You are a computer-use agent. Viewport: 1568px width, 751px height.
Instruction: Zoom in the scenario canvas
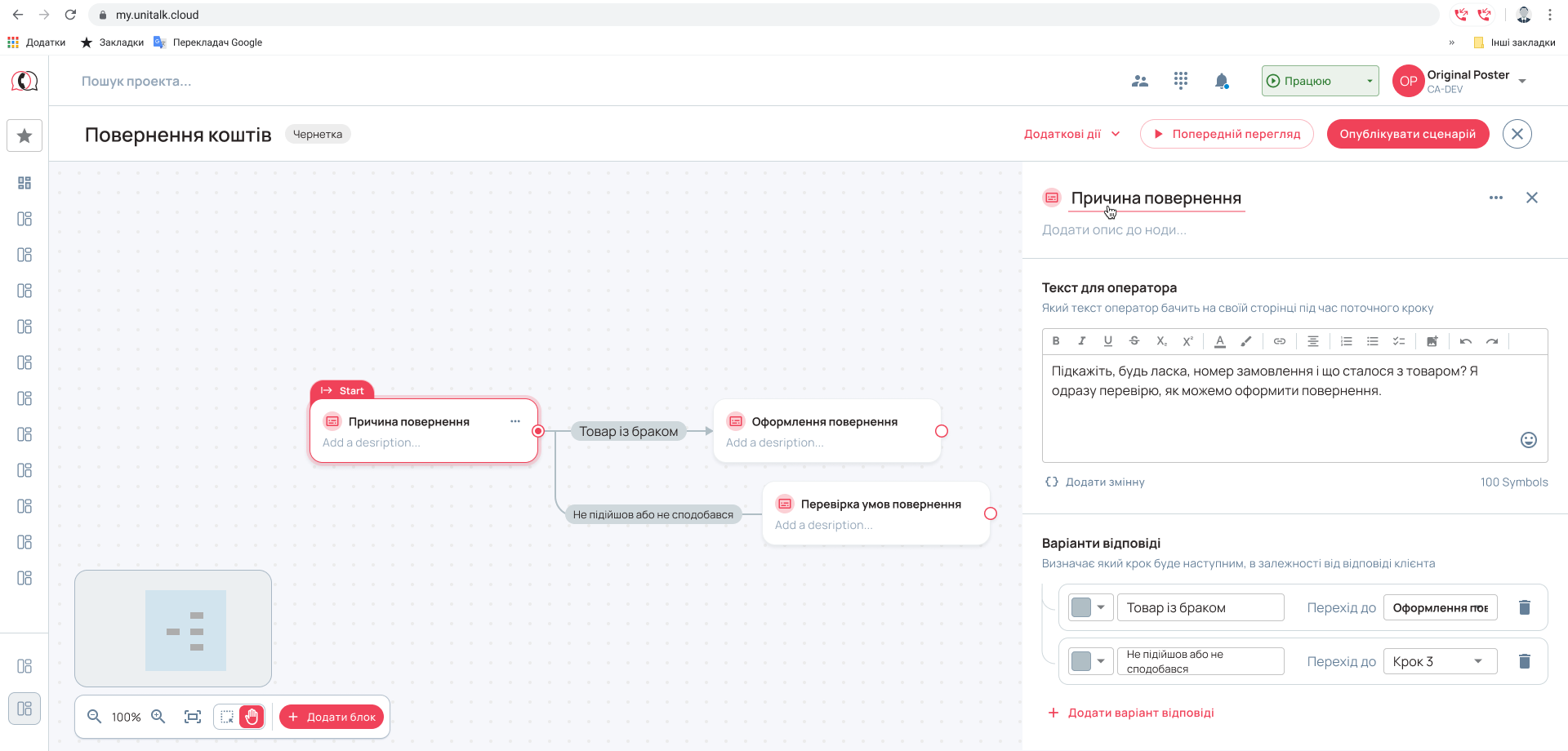(158, 717)
